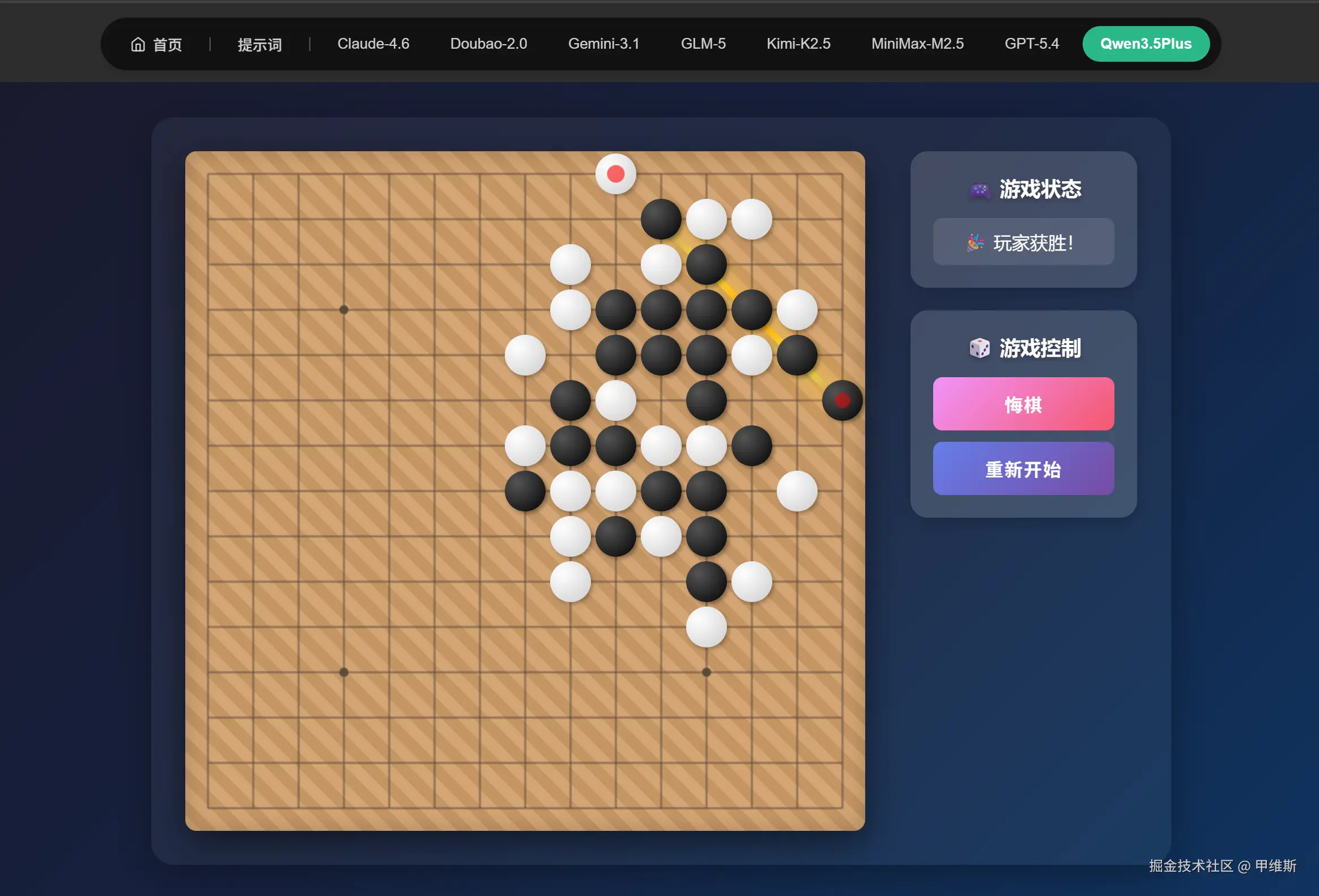Switch to the Claude-4.6 tab

click(x=373, y=44)
